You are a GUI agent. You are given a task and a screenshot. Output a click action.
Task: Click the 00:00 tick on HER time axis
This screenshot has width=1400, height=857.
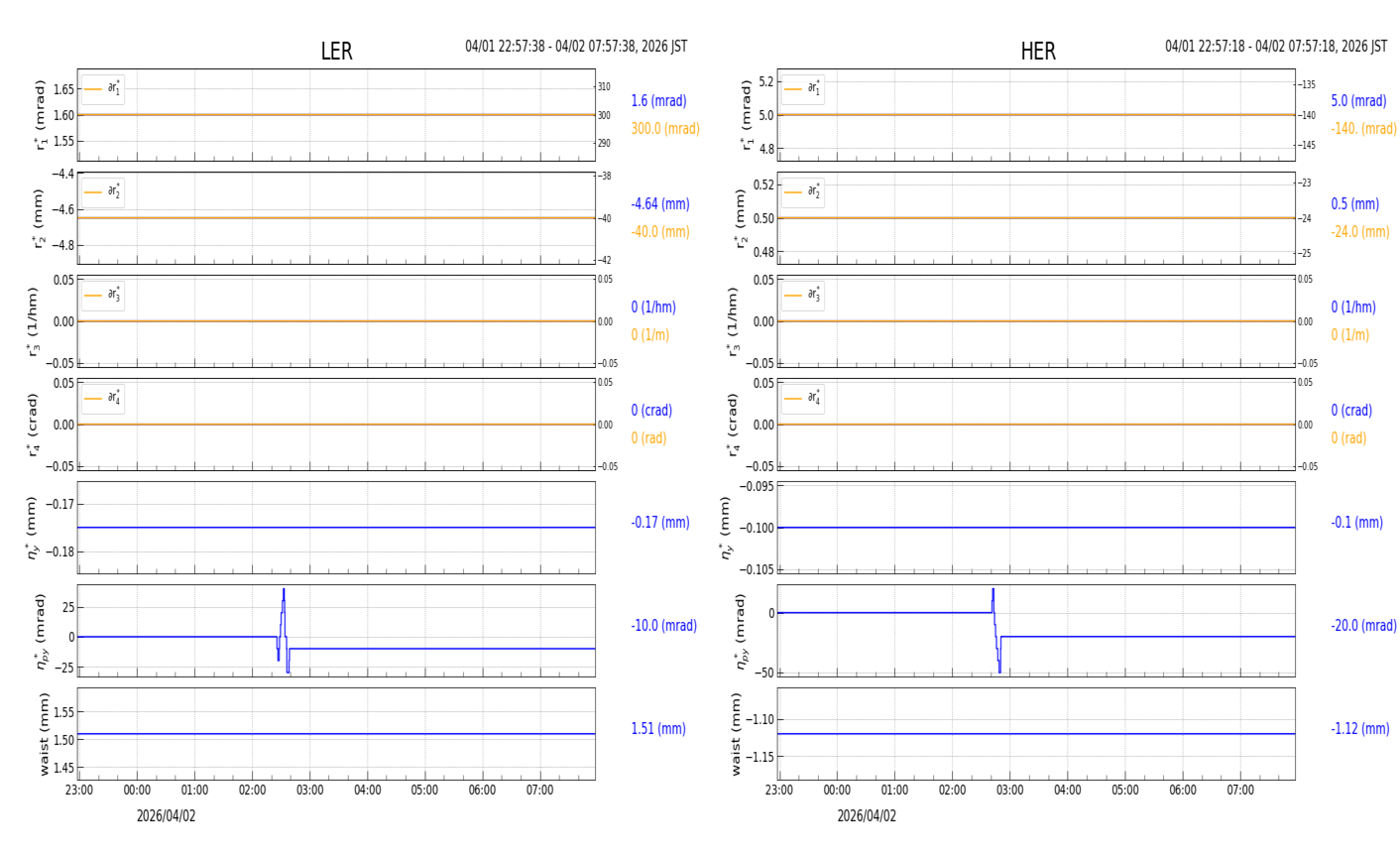tap(837, 791)
